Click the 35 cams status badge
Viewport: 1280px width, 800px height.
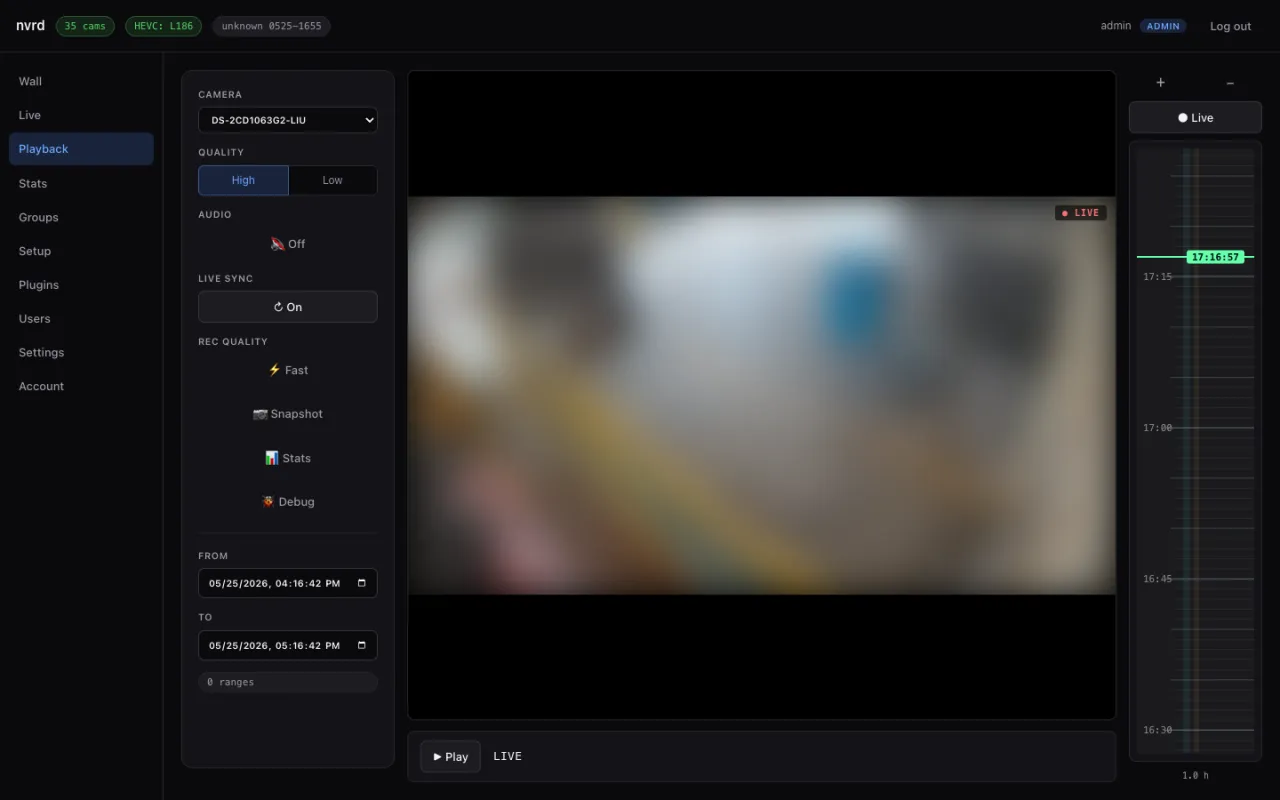[x=85, y=26]
